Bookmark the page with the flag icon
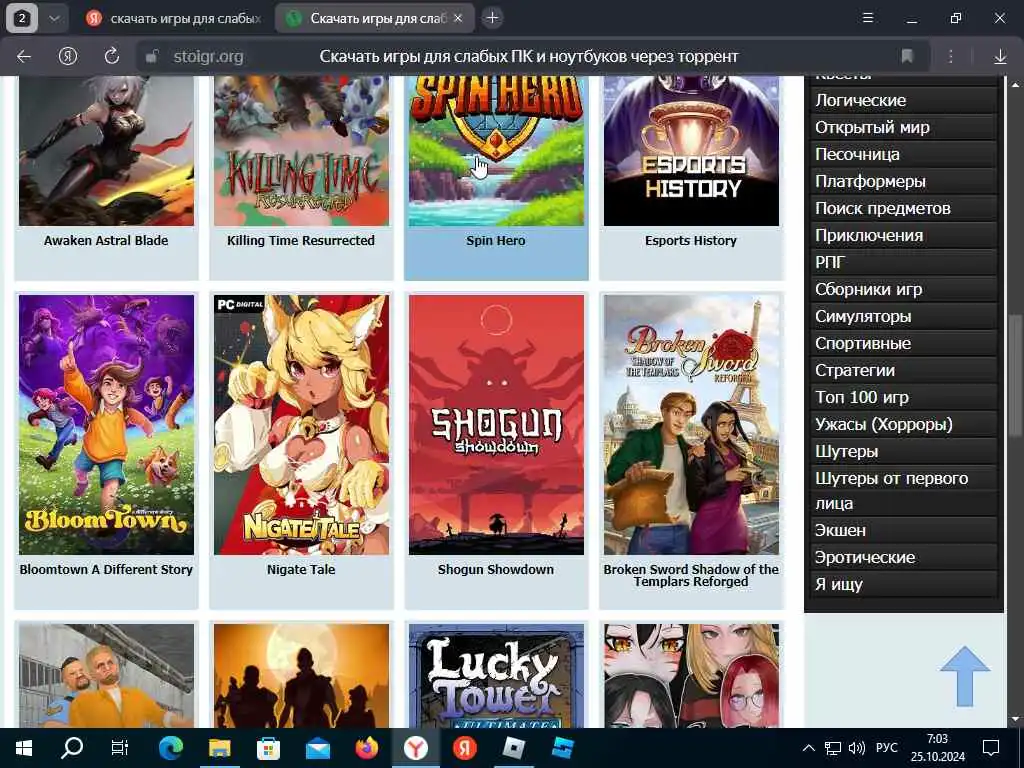 click(906, 57)
